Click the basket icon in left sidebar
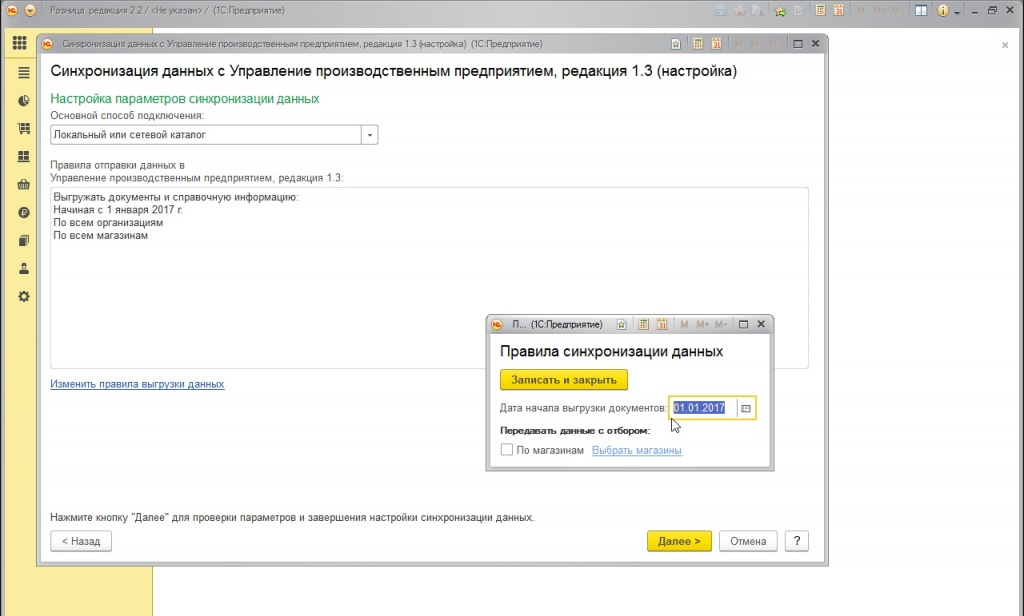 point(24,185)
